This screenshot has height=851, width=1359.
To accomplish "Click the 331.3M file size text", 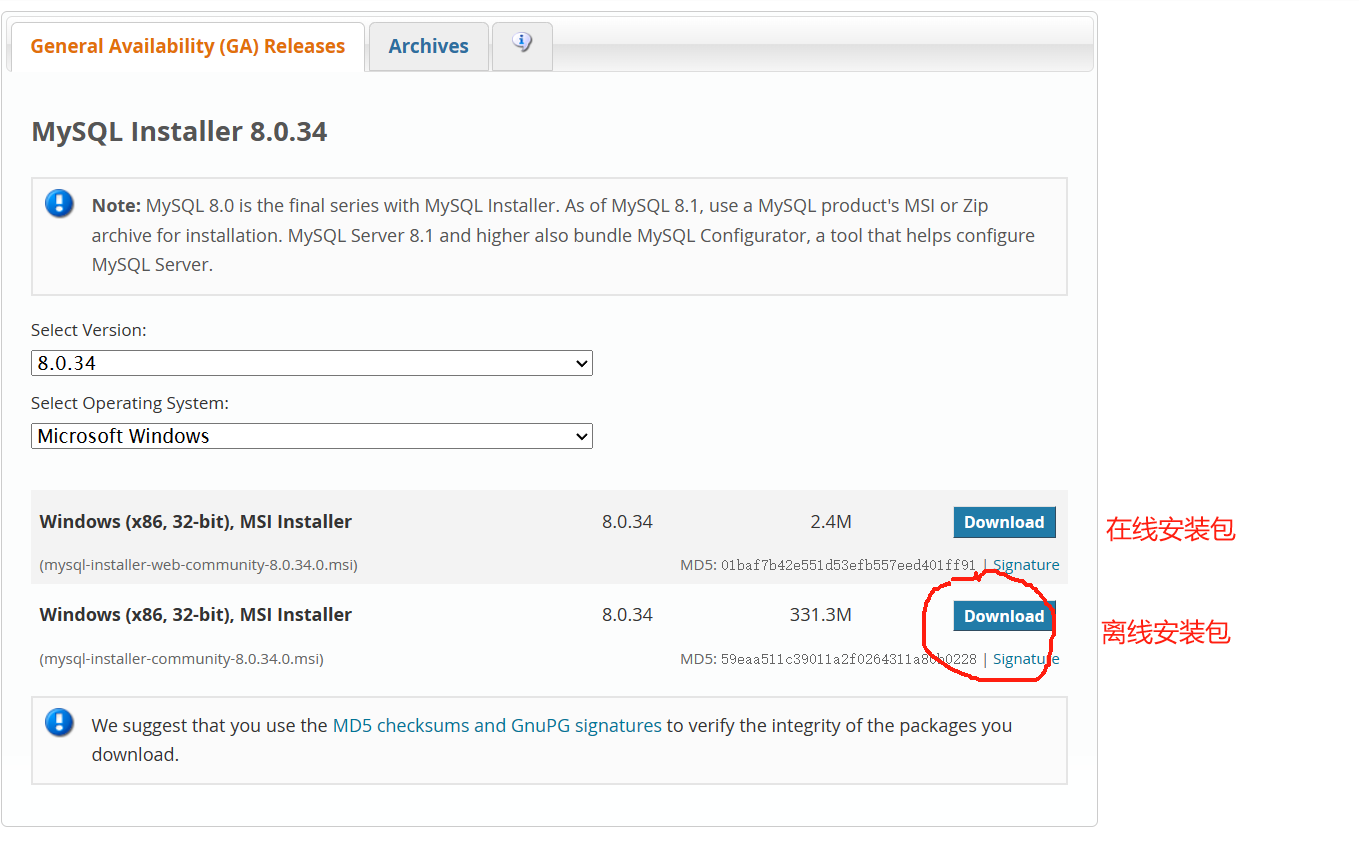I will (x=821, y=615).
